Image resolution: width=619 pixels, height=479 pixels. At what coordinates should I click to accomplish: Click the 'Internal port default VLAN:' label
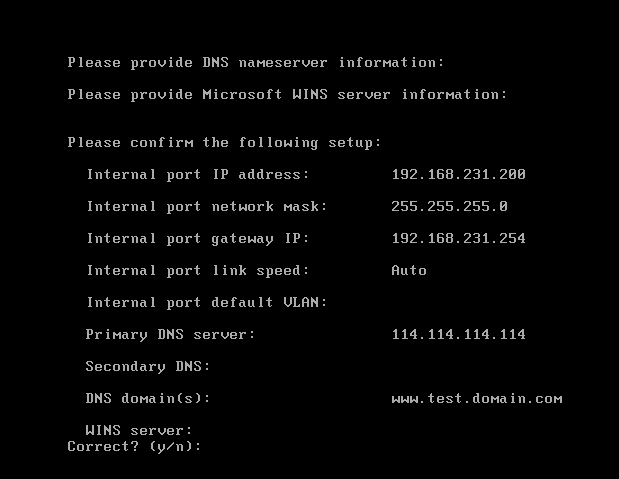point(207,303)
